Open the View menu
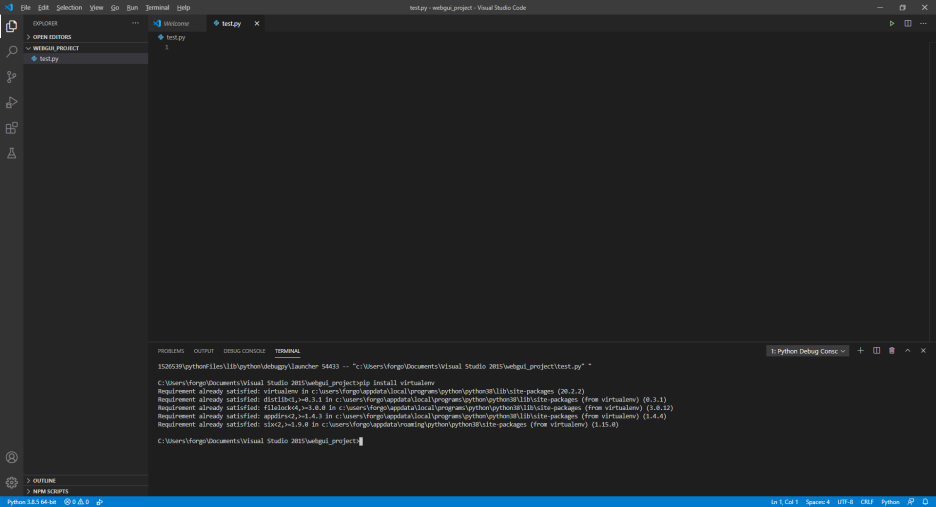 click(x=96, y=8)
